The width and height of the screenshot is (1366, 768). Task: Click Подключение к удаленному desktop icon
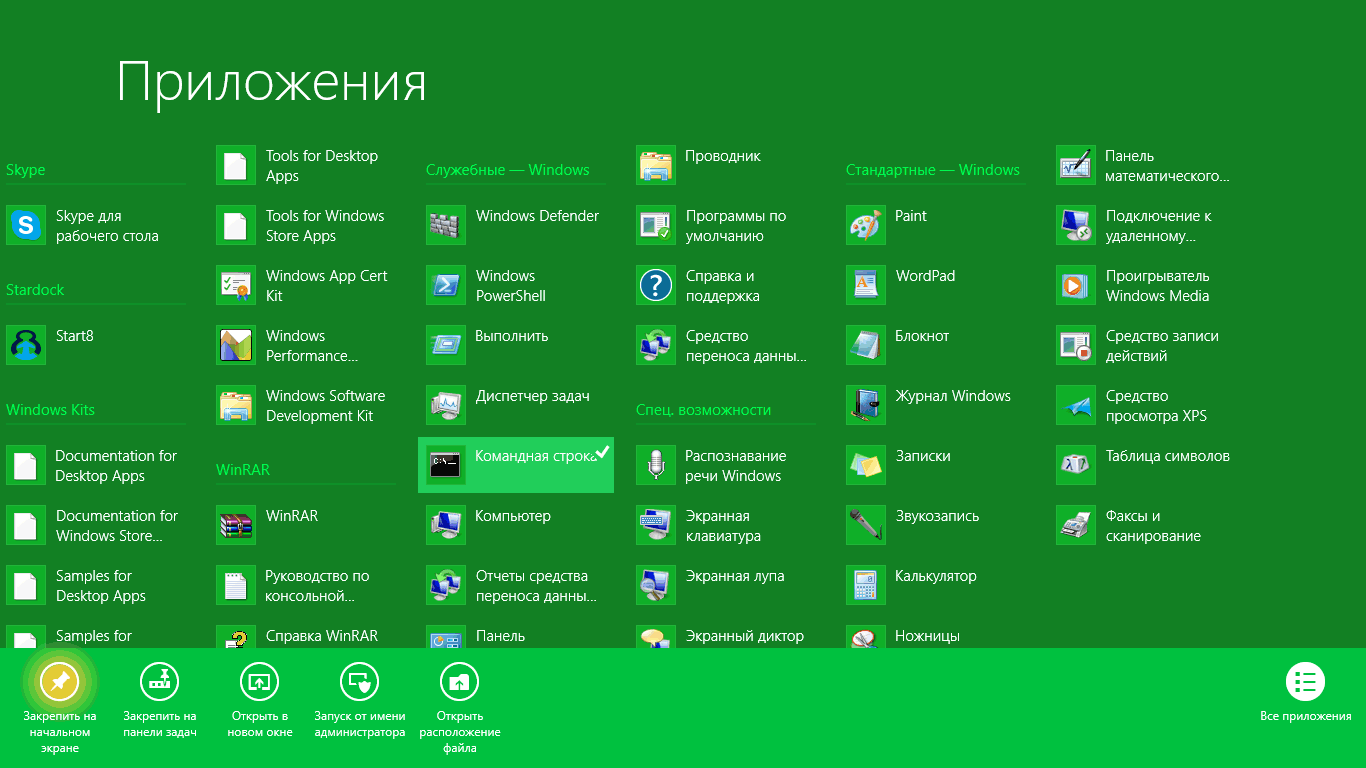click(1076, 226)
